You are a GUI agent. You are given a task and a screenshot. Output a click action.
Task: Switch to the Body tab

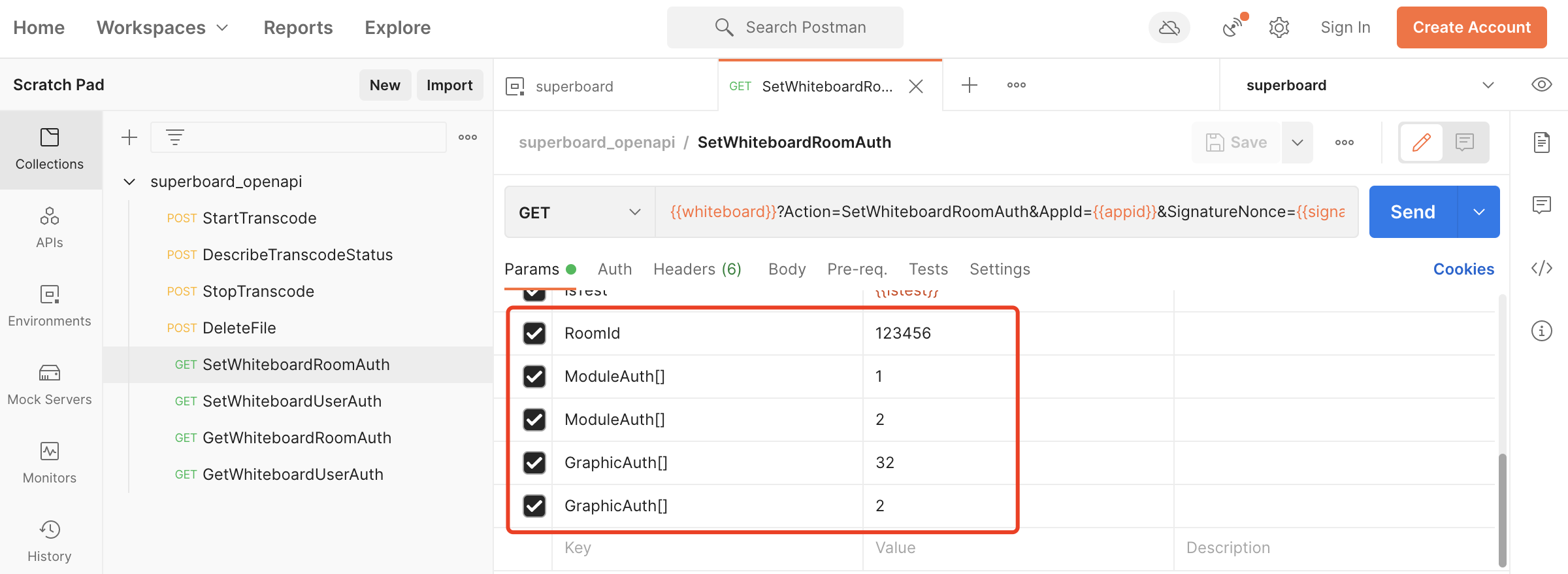[x=787, y=269]
